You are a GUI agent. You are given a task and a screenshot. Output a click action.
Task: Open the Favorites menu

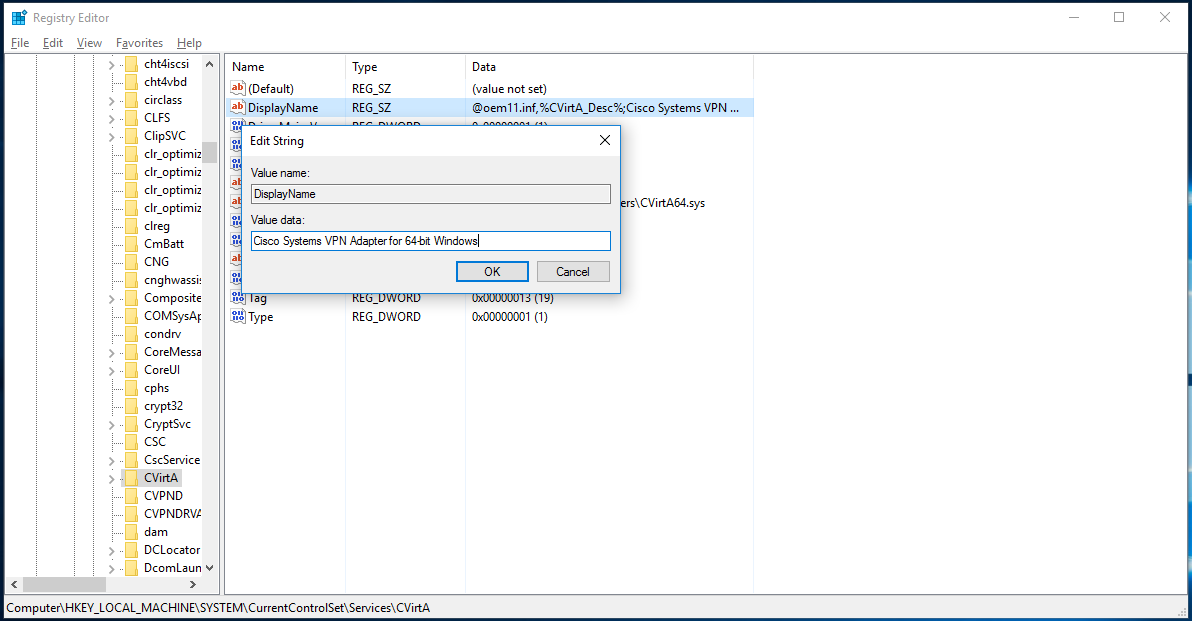[x=139, y=43]
